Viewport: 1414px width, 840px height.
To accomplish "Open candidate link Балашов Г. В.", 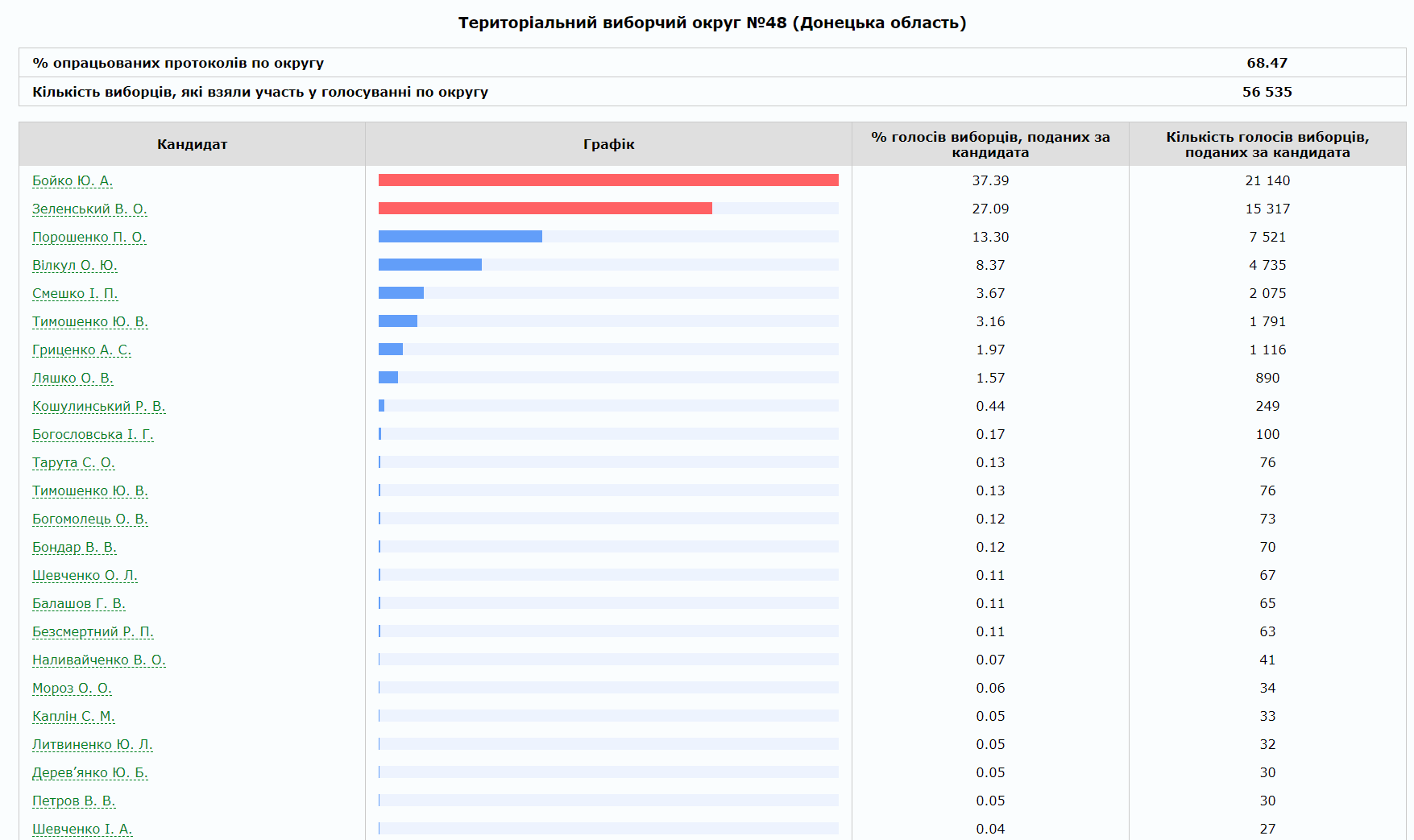I will (x=79, y=603).
